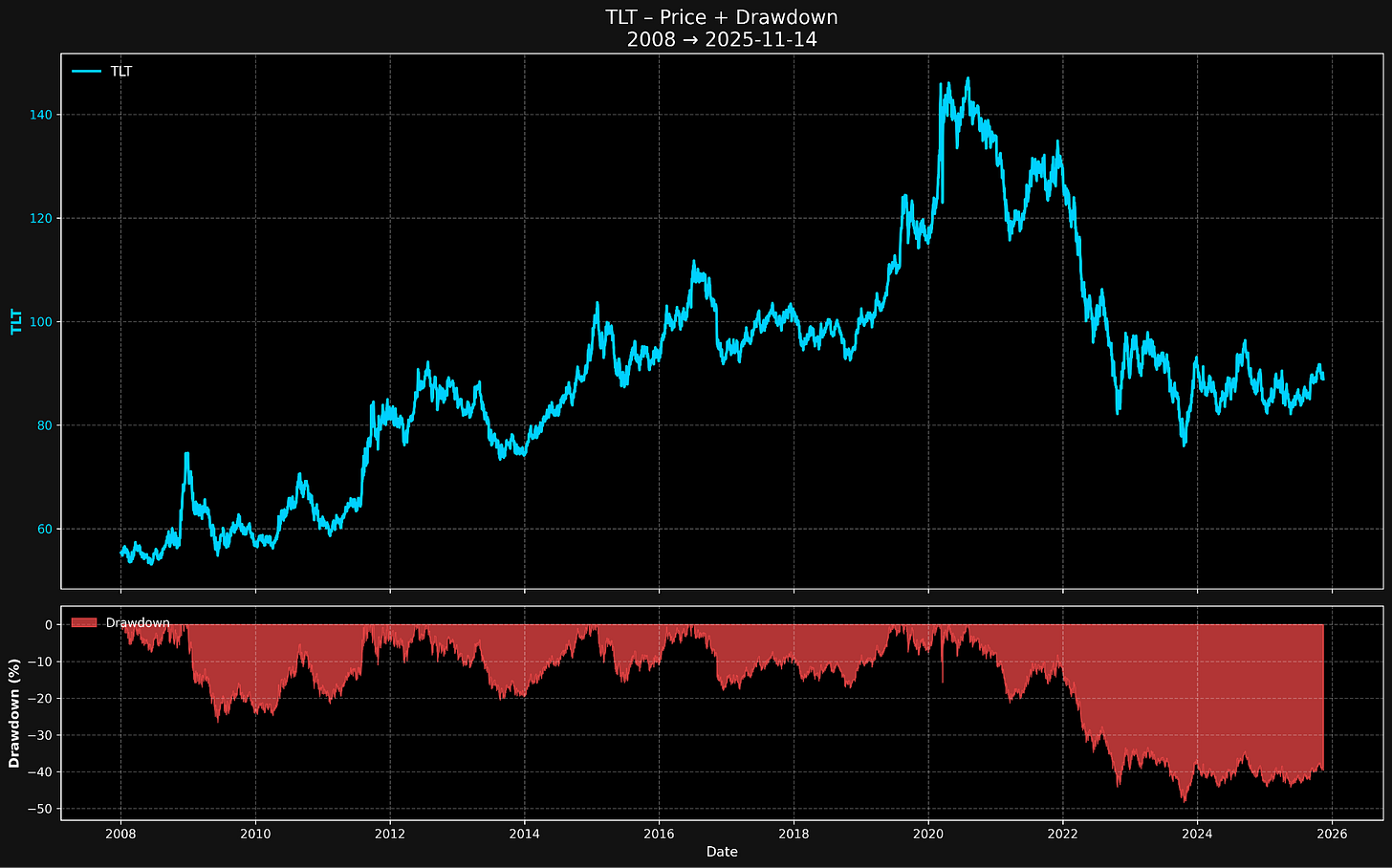Click the x-axis year label '2012'
The image size is (1392, 868).
(x=389, y=833)
